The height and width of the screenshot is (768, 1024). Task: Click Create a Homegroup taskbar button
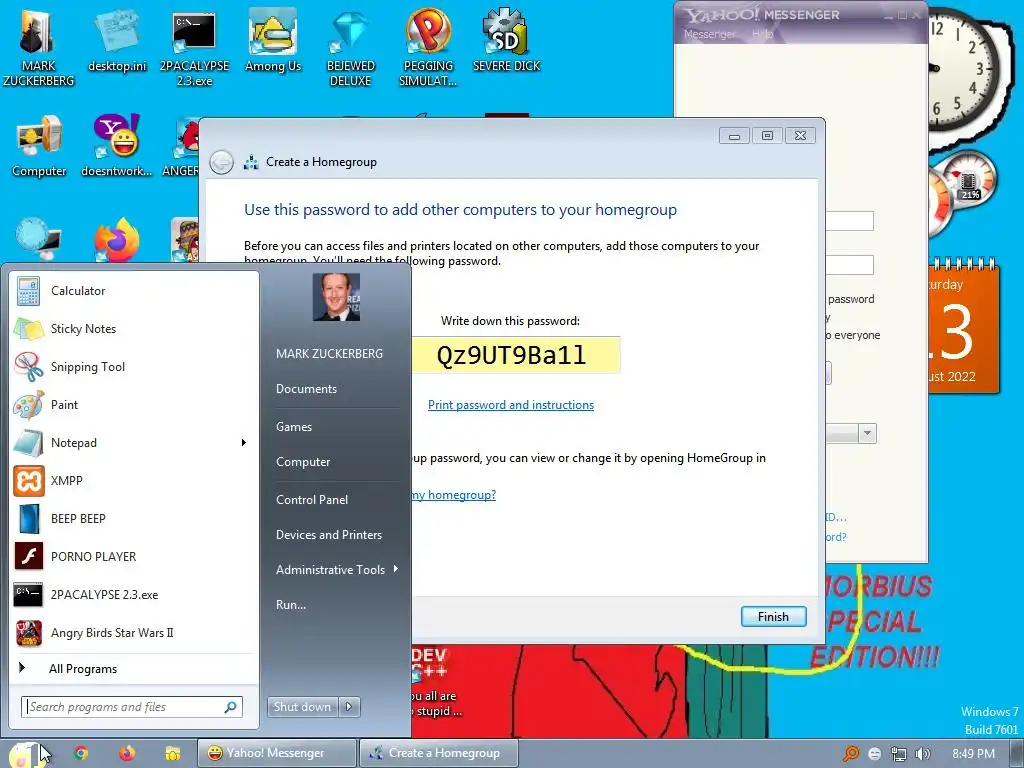pos(438,753)
